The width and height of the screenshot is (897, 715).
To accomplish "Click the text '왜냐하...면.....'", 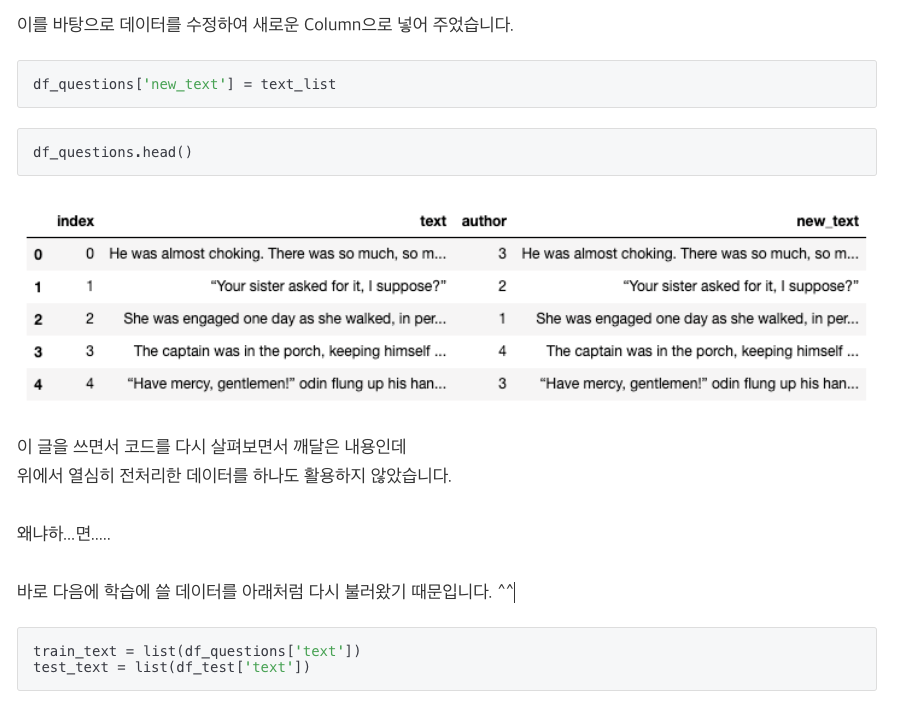I will click(x=63, y=534).
